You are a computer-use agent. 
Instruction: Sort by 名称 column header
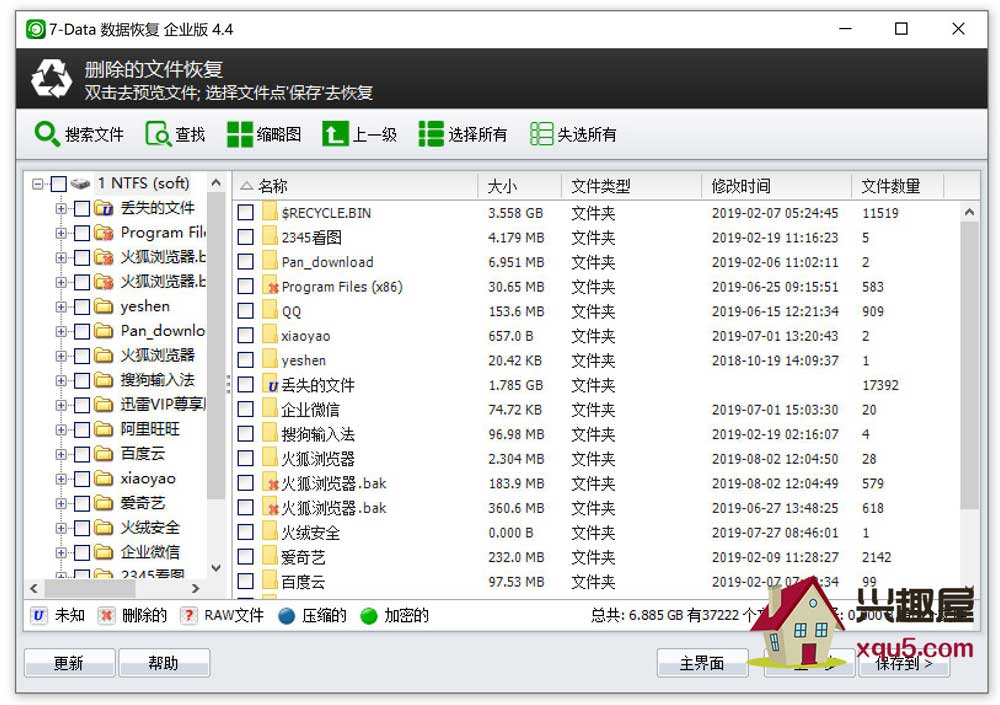355,186
